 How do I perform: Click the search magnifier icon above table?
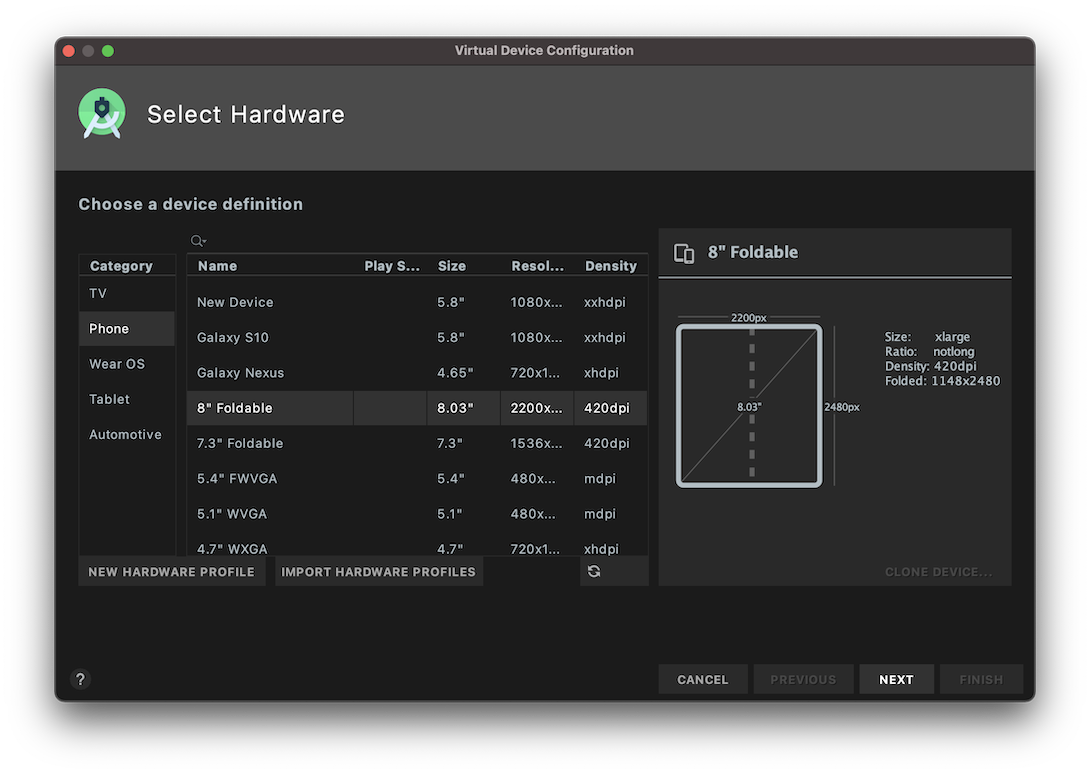click(x=198, y=241)
